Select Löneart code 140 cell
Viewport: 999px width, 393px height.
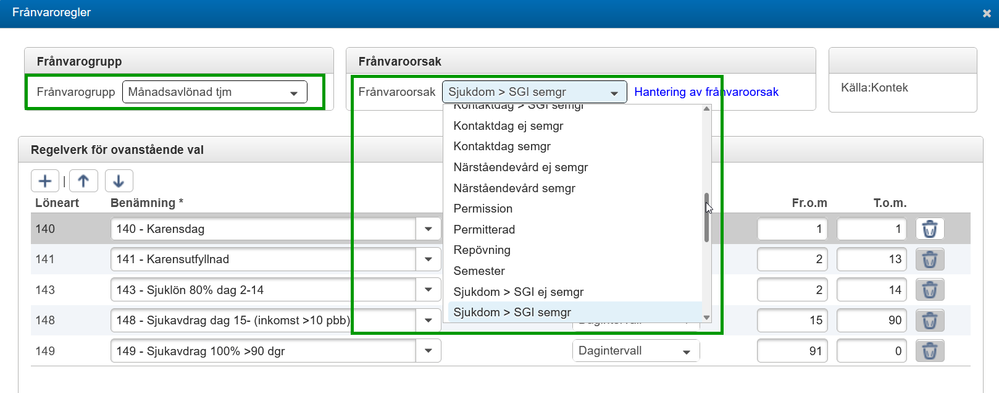(46, 229)
